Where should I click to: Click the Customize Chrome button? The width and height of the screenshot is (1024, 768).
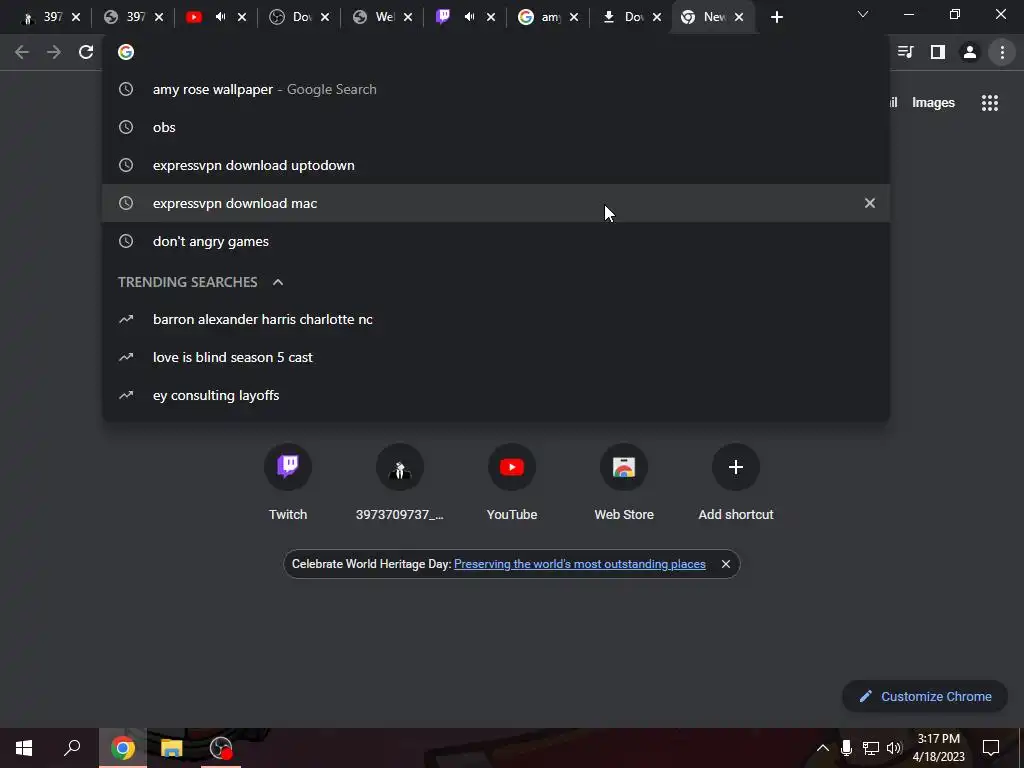[925, 697]
